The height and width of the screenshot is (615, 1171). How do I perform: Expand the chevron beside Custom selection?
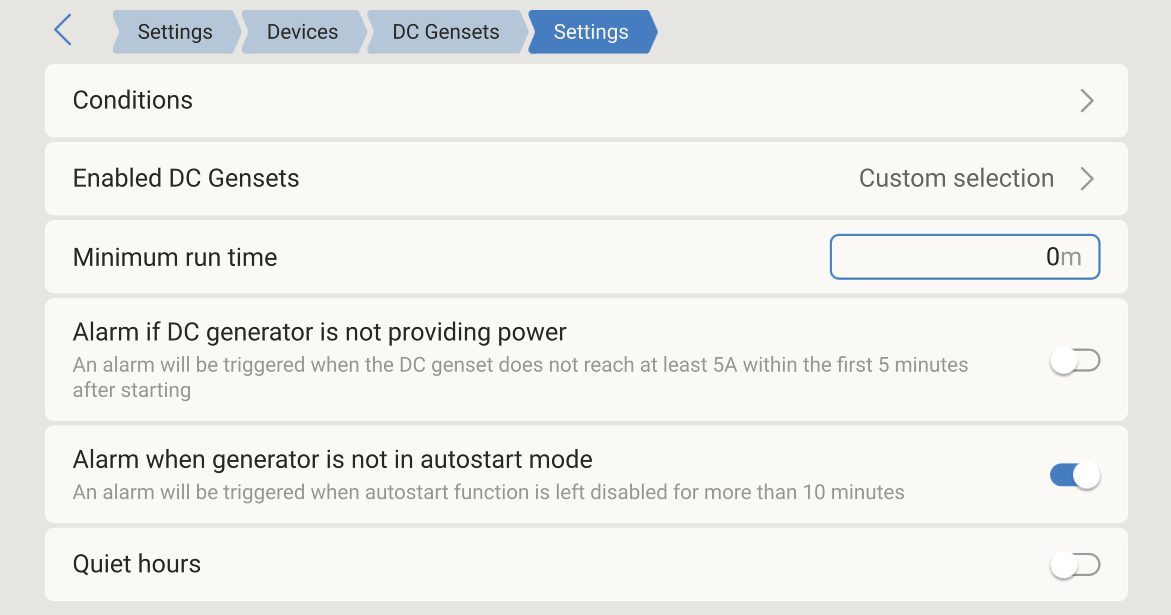pyautogui.click(x=1087, y=179)
